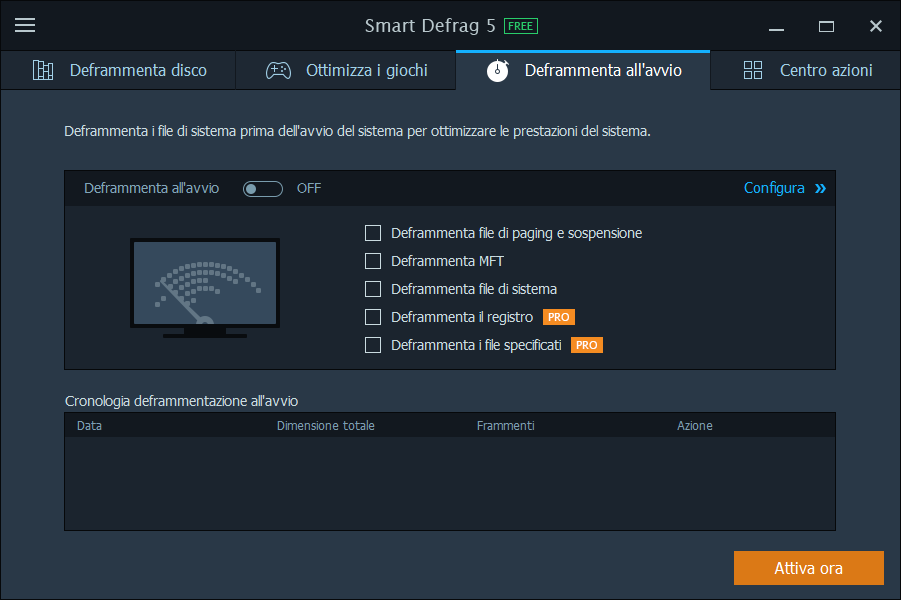Open the Configura settings link
Viewport: 901px width, 600px height.
(774, 189)
